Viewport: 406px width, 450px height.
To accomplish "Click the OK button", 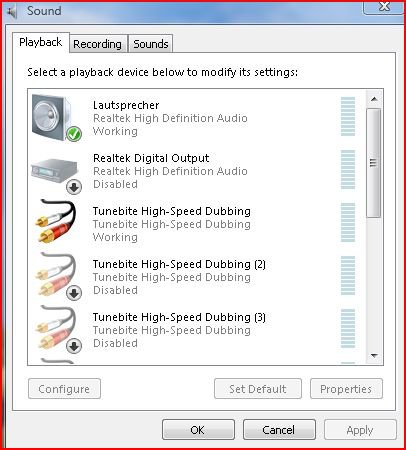I will click(198, 430).
